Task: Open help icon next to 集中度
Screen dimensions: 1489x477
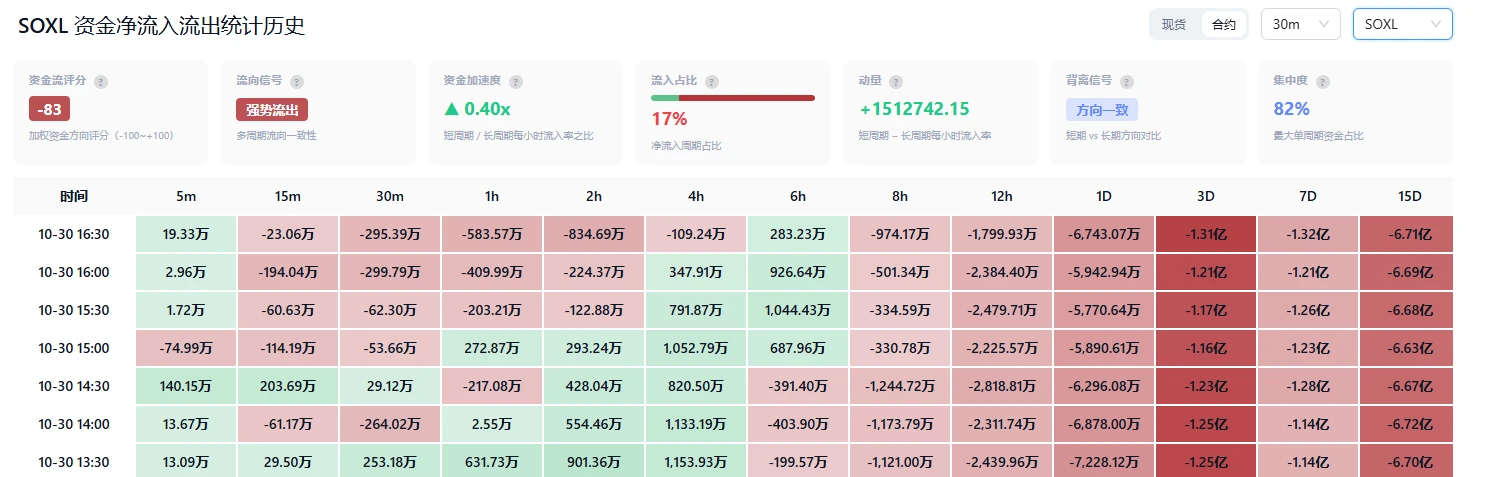Action: point(1321,81)
